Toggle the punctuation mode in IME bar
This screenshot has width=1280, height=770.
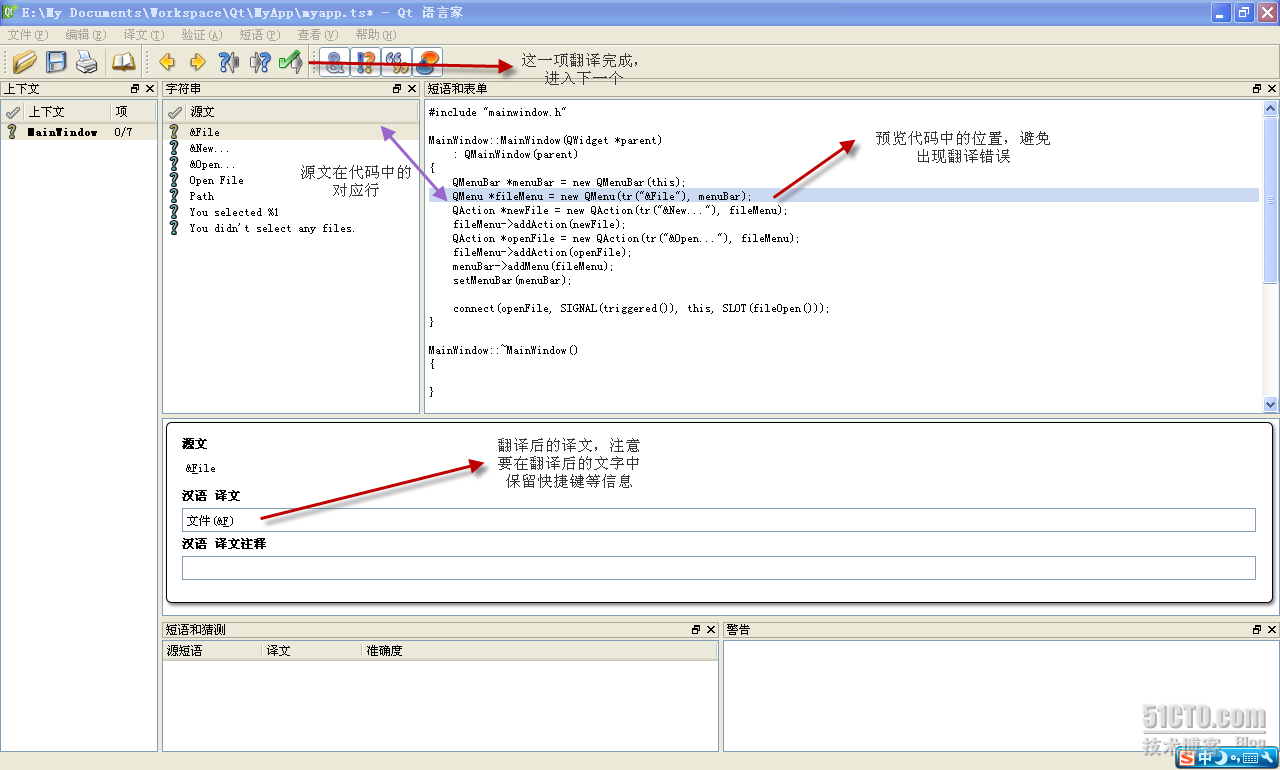1233,759
